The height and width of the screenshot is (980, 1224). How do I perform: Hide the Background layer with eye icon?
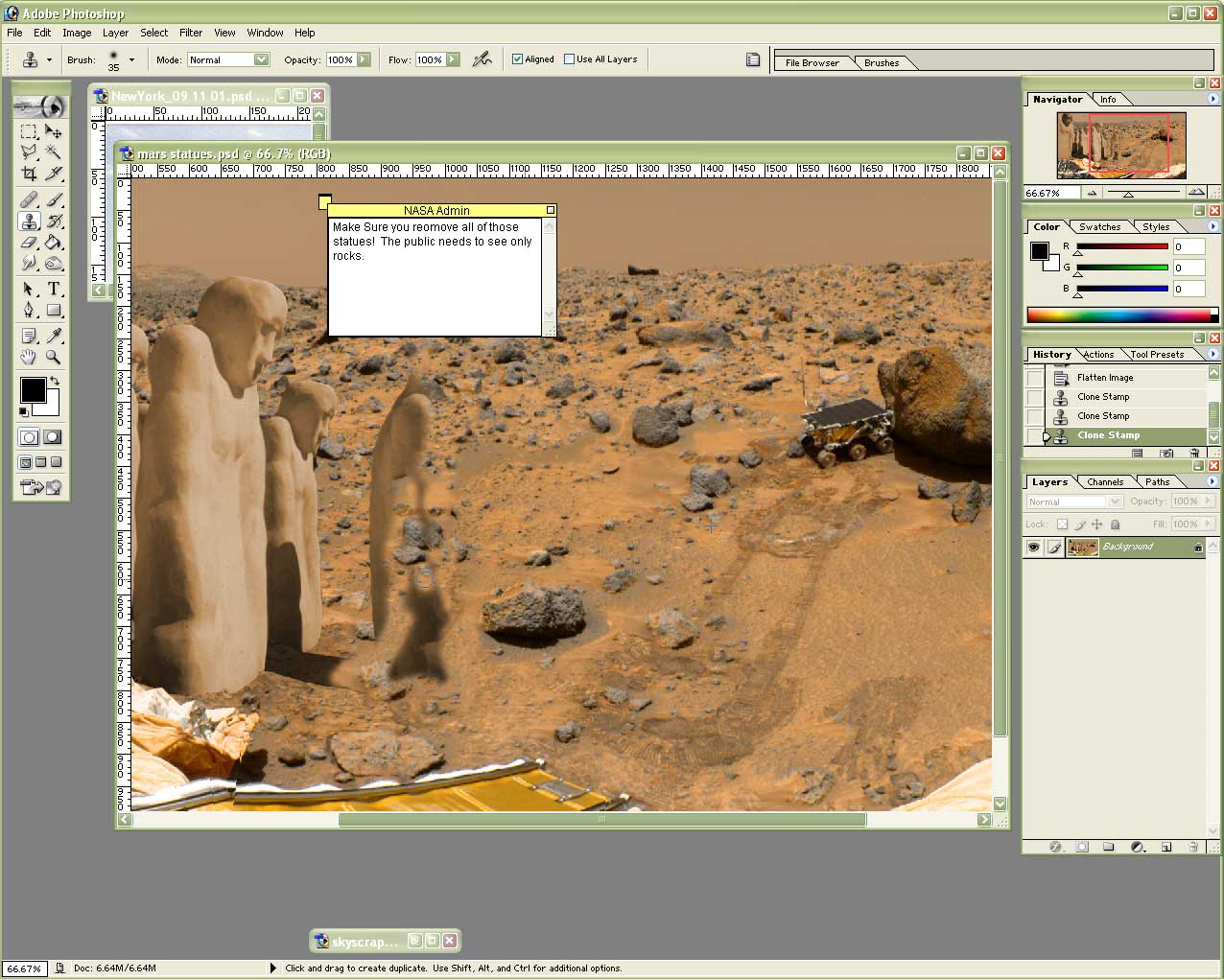1033,548
